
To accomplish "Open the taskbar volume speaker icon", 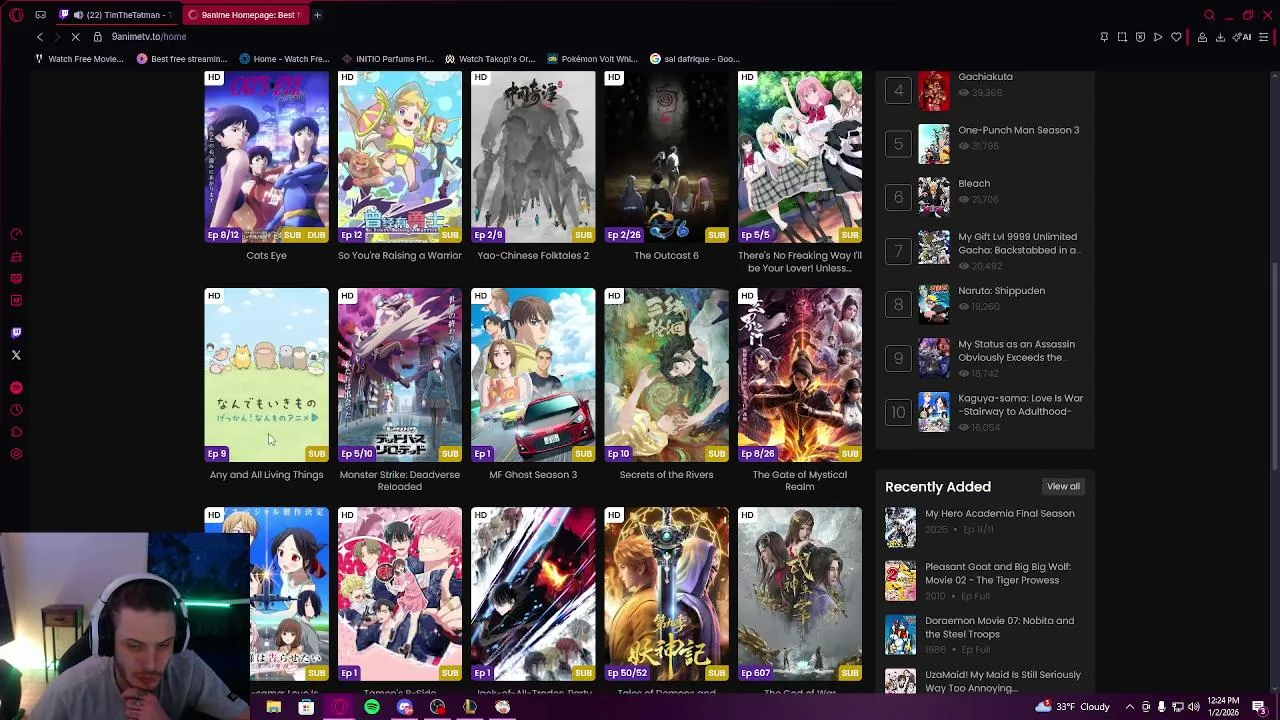I will pos(1193,707).
